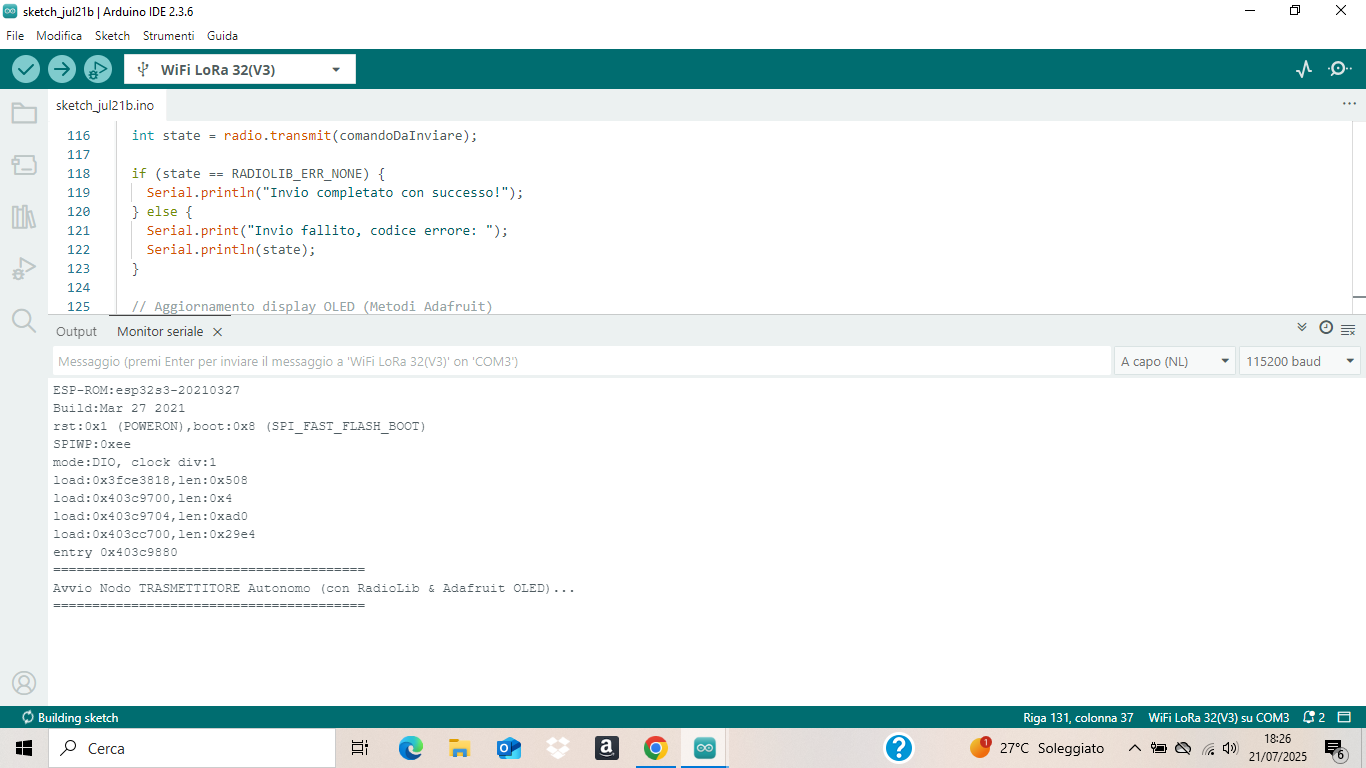Screen dimensions: 1366x768
Task: Open the Boards Manager sidebar icon
Action: pos(24,165)
